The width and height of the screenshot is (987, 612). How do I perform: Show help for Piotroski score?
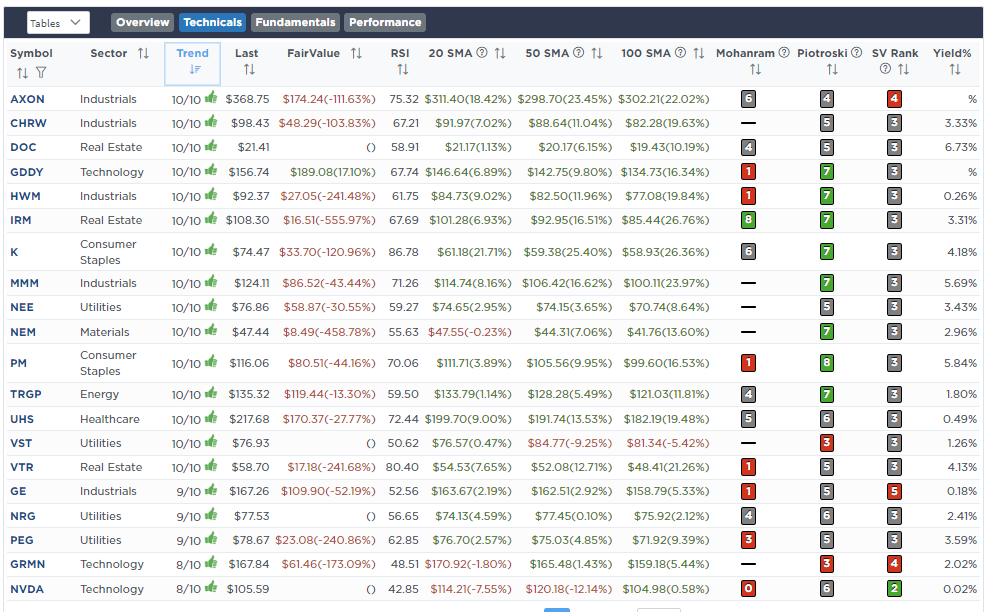pyautogui.click(x=857, y=53)
